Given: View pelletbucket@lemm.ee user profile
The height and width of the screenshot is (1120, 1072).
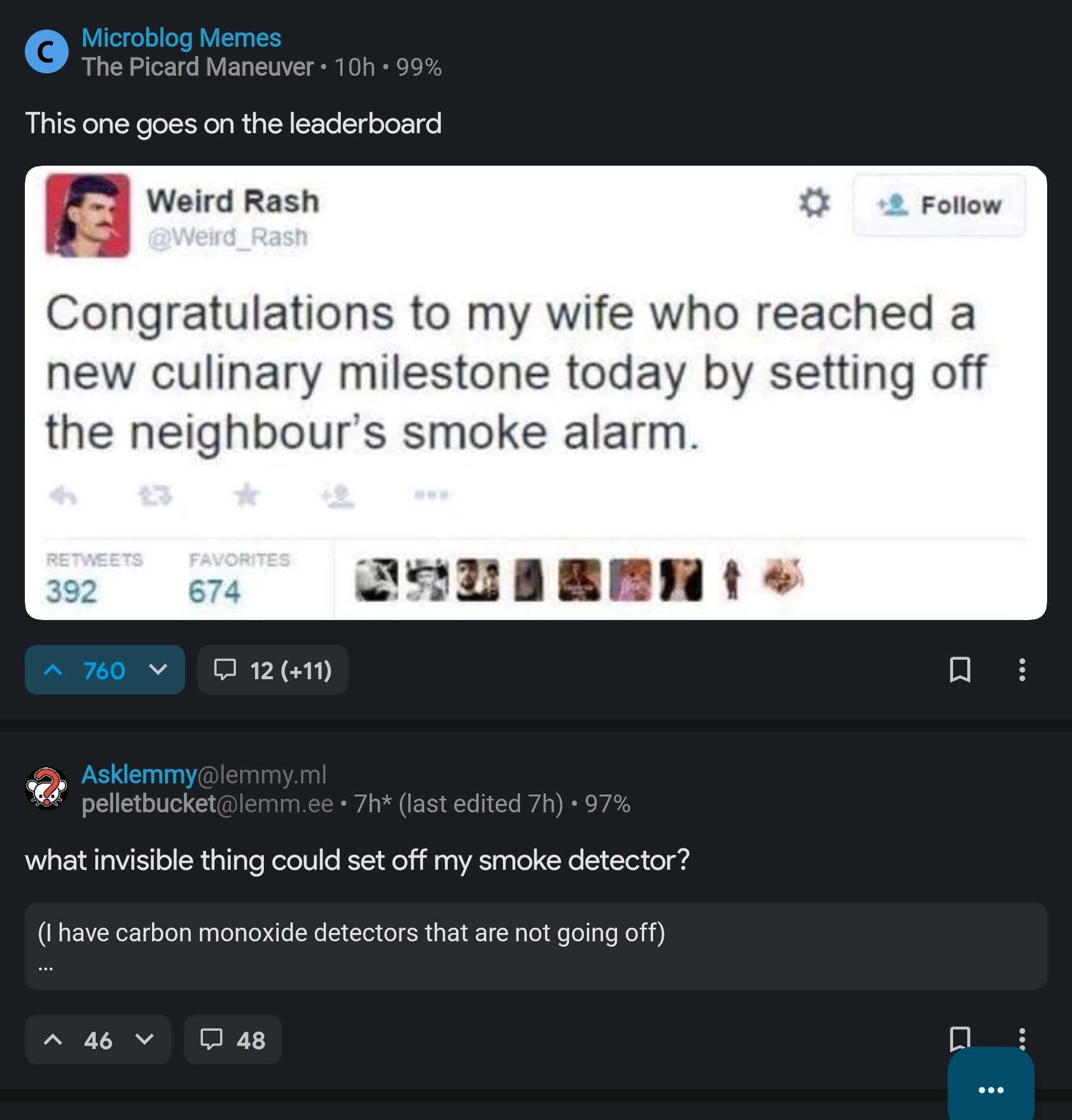Looking at the screenshot, I should [x=207, y=804].
